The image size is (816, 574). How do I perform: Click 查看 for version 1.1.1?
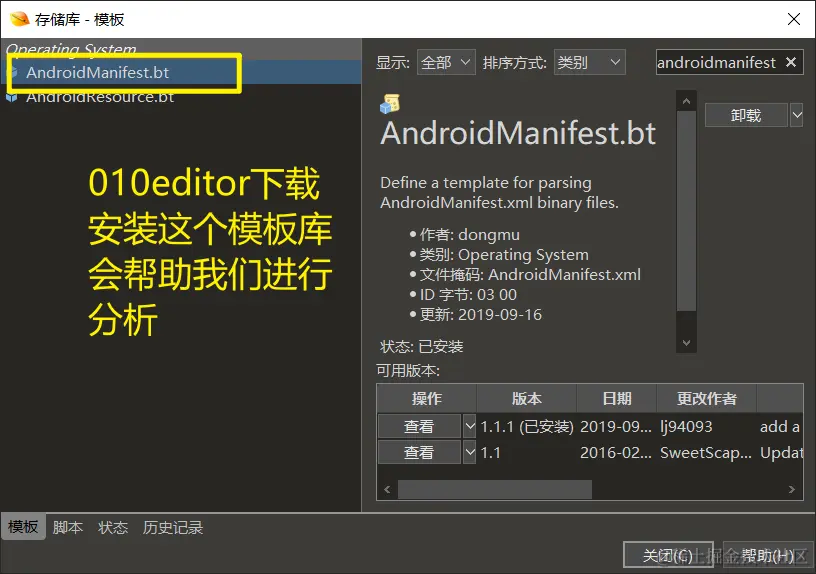point(419,427)
